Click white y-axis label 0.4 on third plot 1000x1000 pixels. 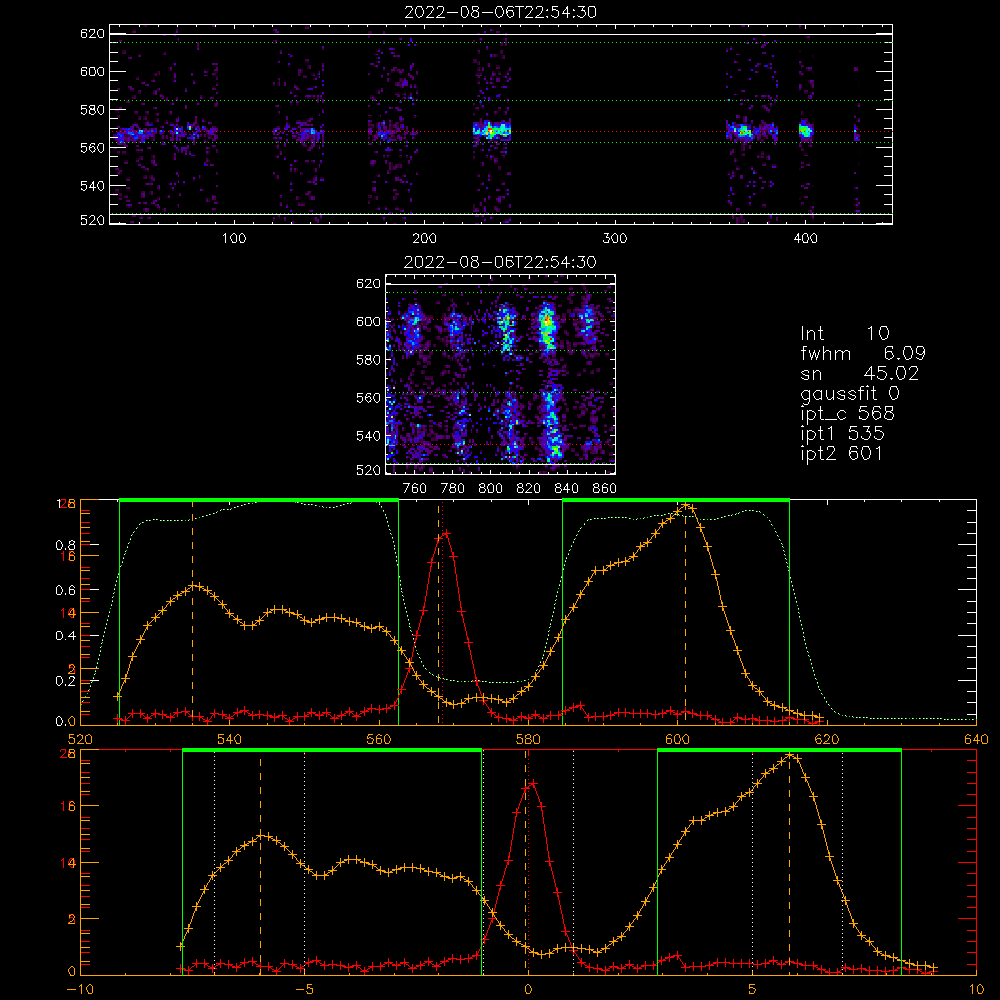66,636
